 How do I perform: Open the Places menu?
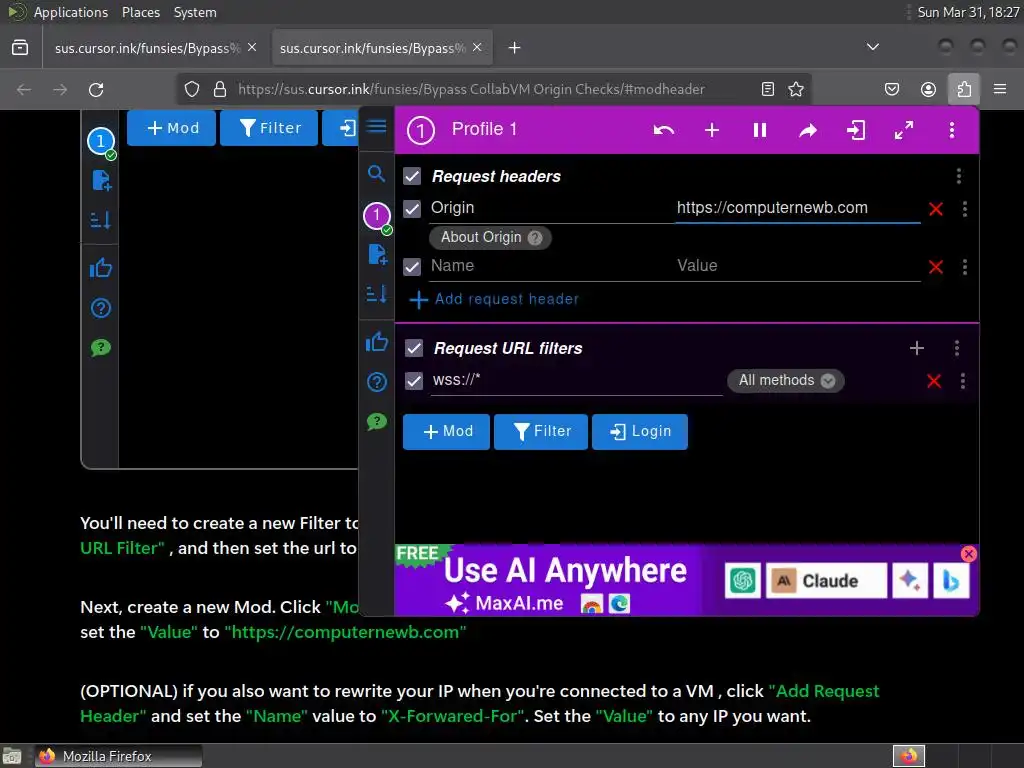pos(140,12)
